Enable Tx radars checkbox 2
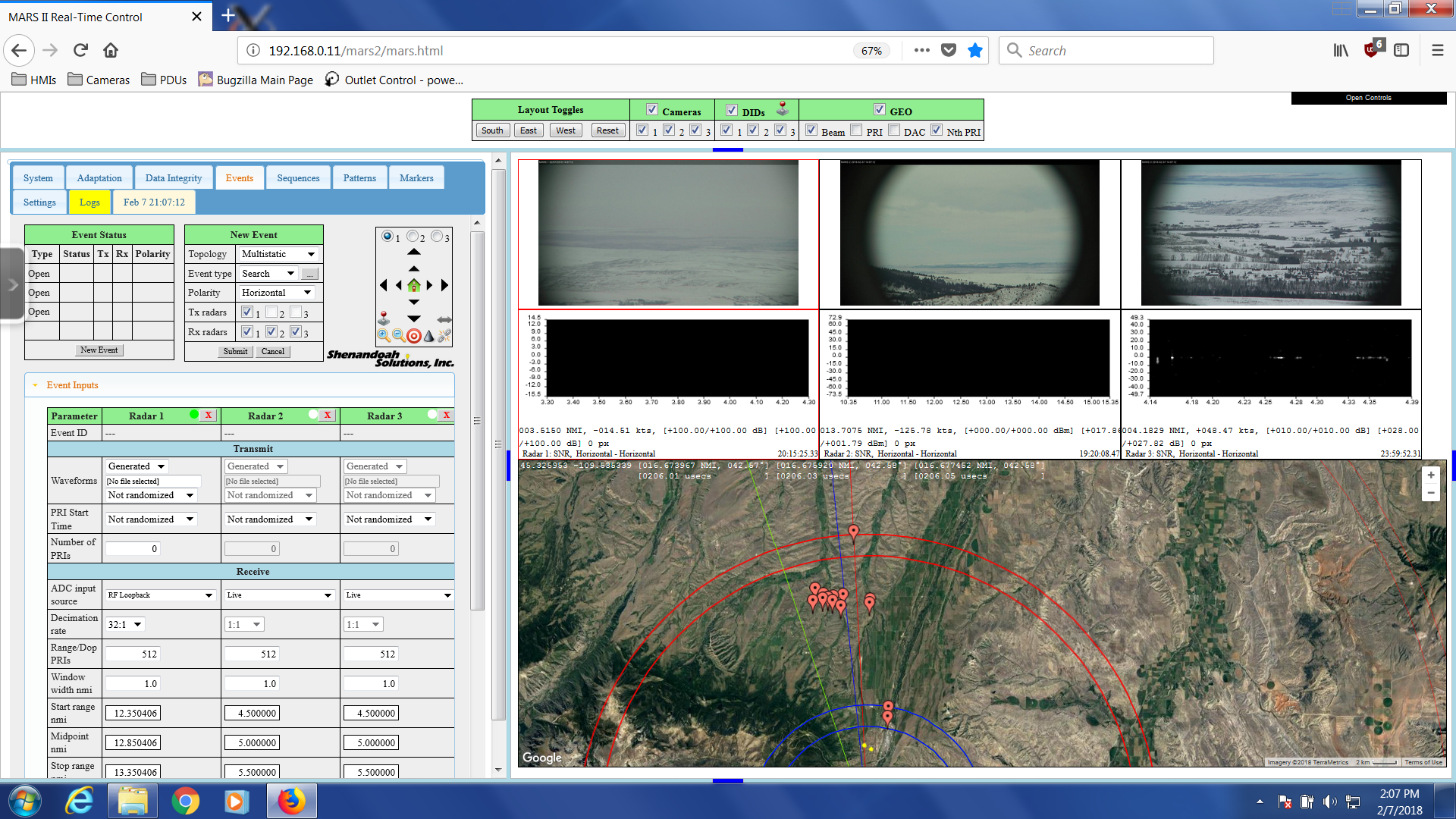This screenshot has height=819, width=1456. point(271,312)
